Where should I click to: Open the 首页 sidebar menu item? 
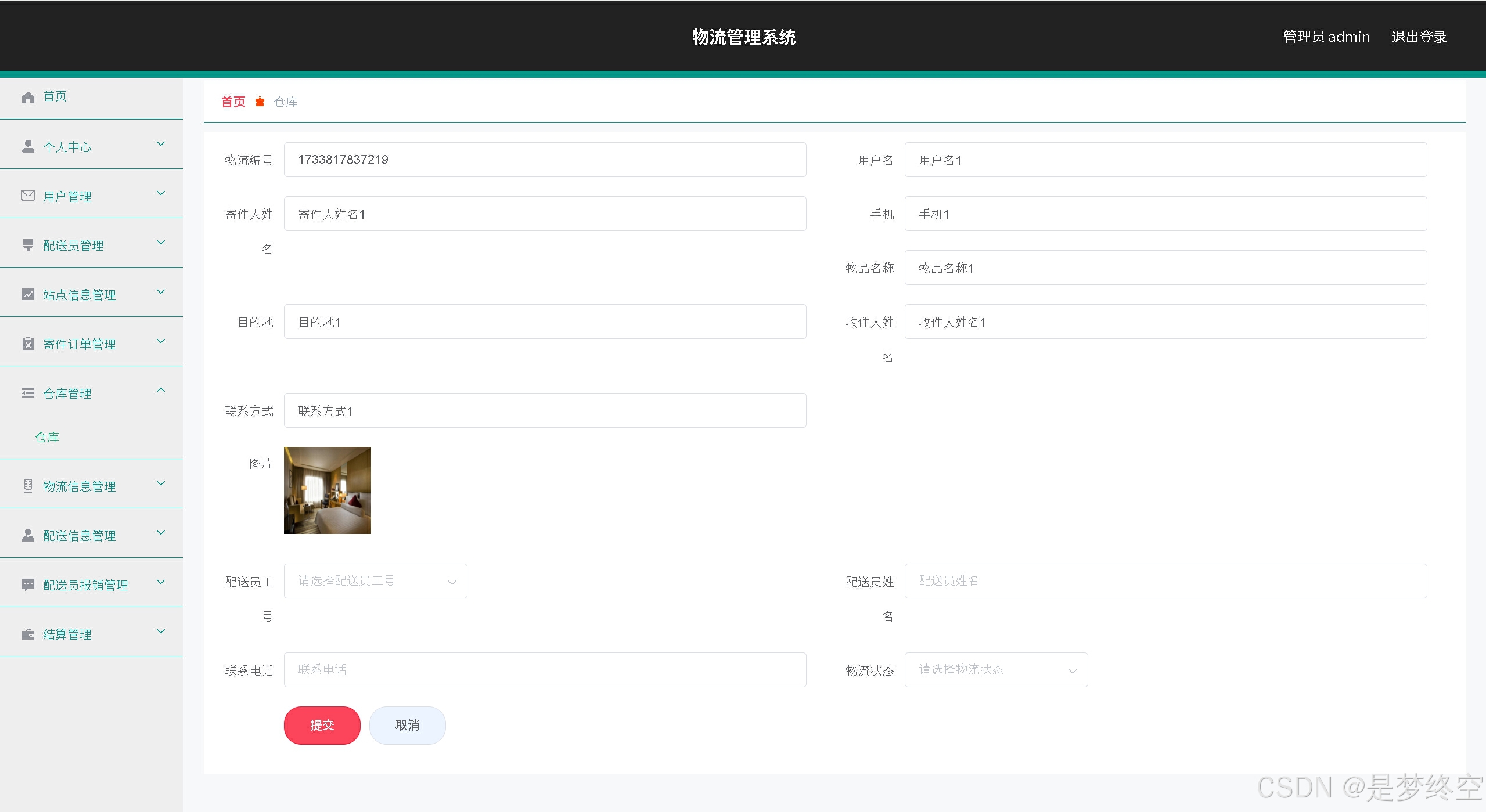click(x=55, y=96)
